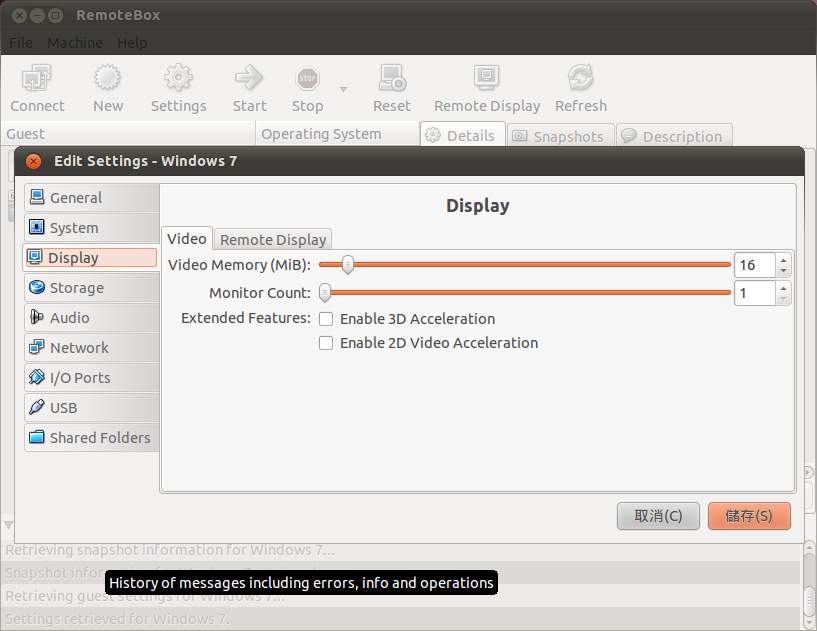Select the Network settings category
The width and height of the screenshot is (817, 631).
(92, 348)
